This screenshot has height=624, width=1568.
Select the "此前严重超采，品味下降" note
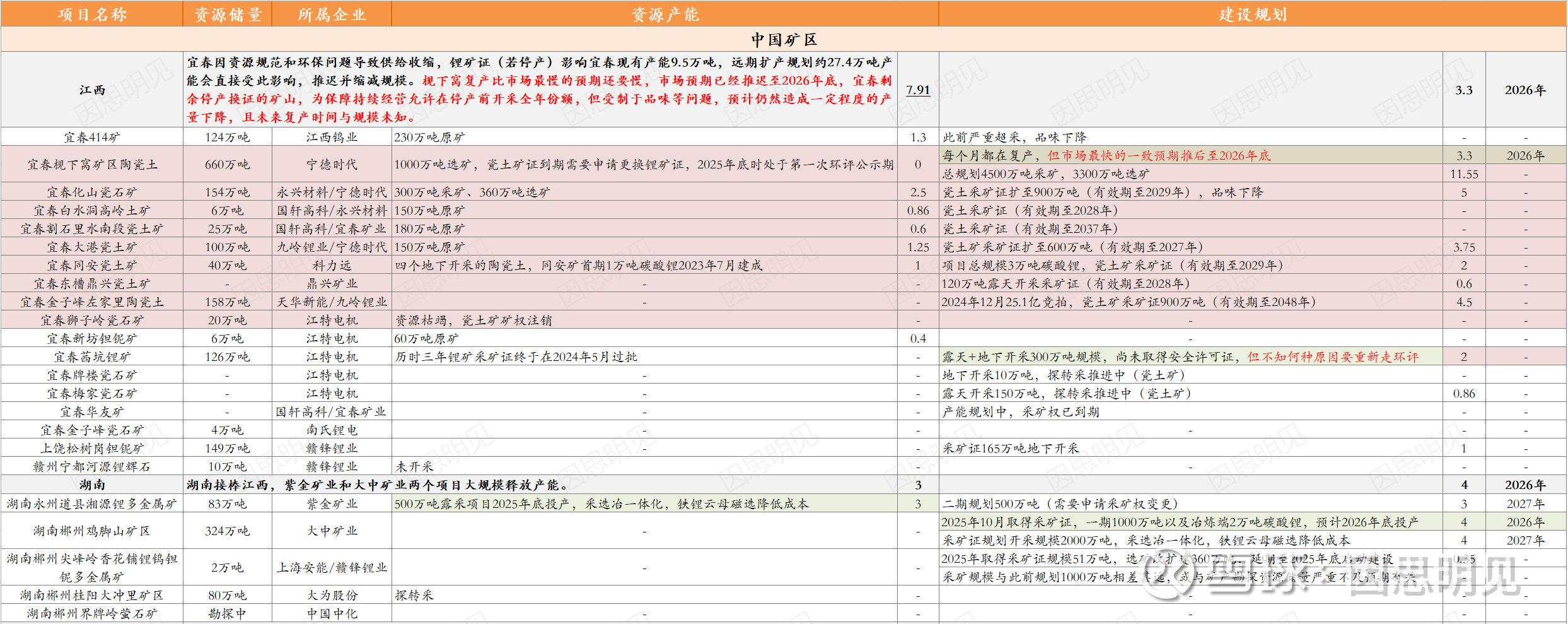coord(1014,137)
